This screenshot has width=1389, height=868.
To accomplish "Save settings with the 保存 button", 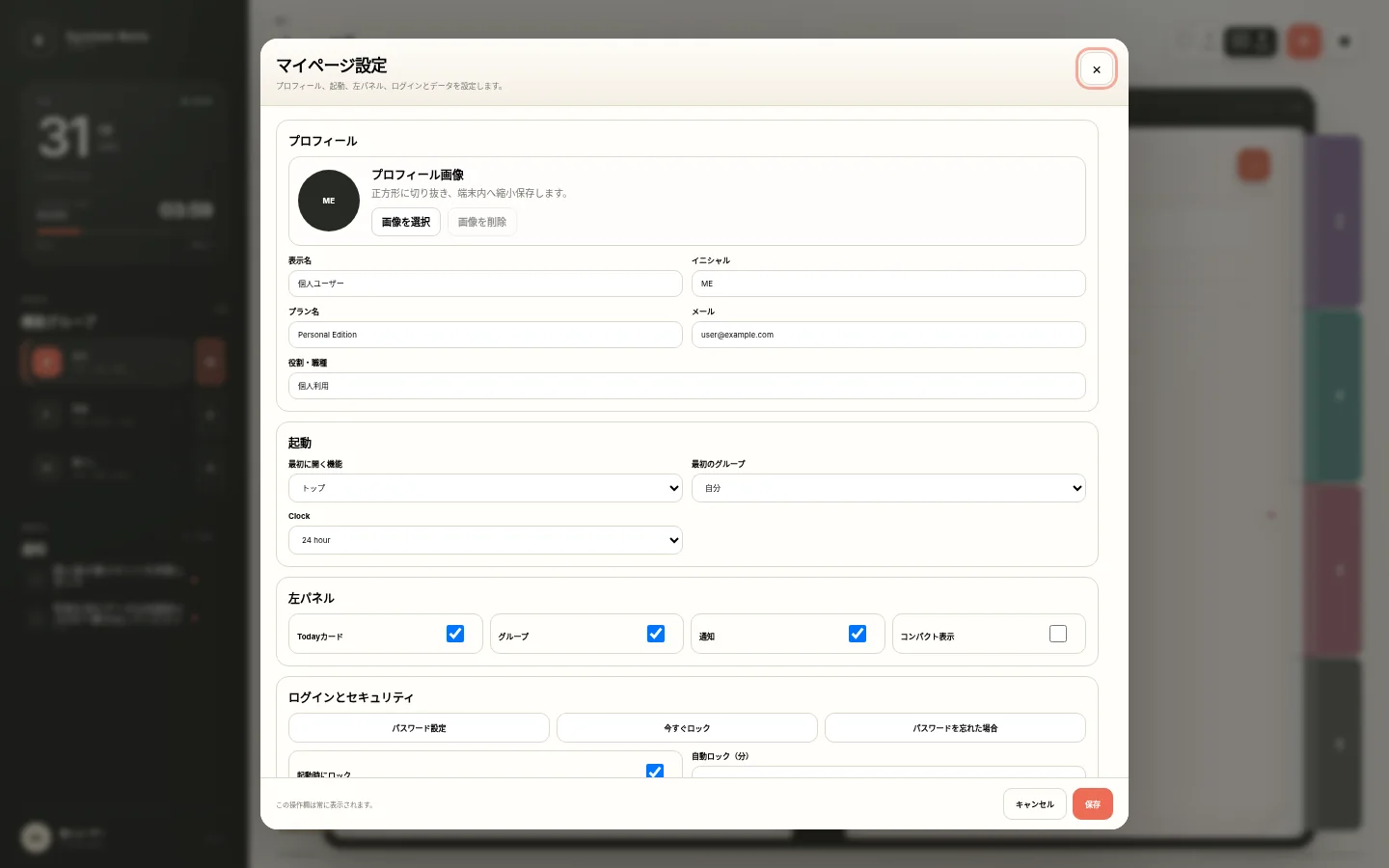I will pyautogui.click(x=1093, y=804).
